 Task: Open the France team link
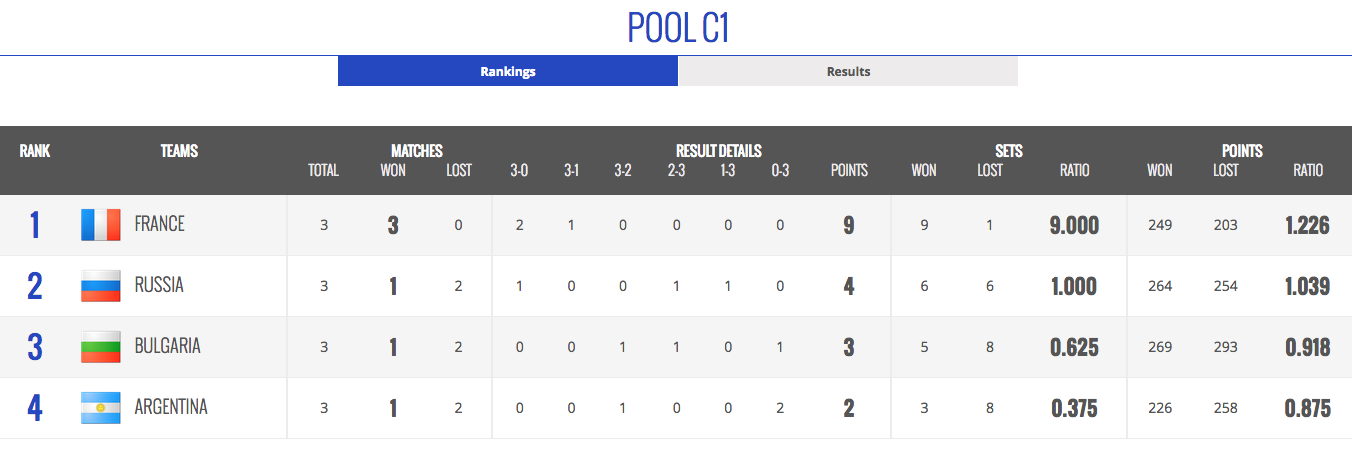[x=160, y=225]
